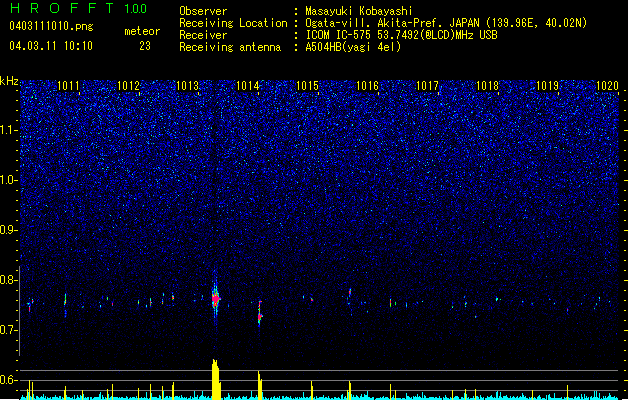Select the ICOM IC-575 receiver details
The width and height of the screenshot is (629, 400).
tap(401, 35)
